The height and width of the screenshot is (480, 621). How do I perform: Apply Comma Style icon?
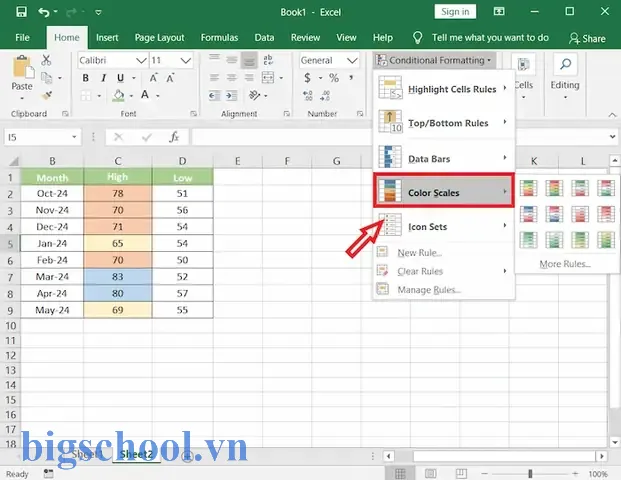(351, 78)
